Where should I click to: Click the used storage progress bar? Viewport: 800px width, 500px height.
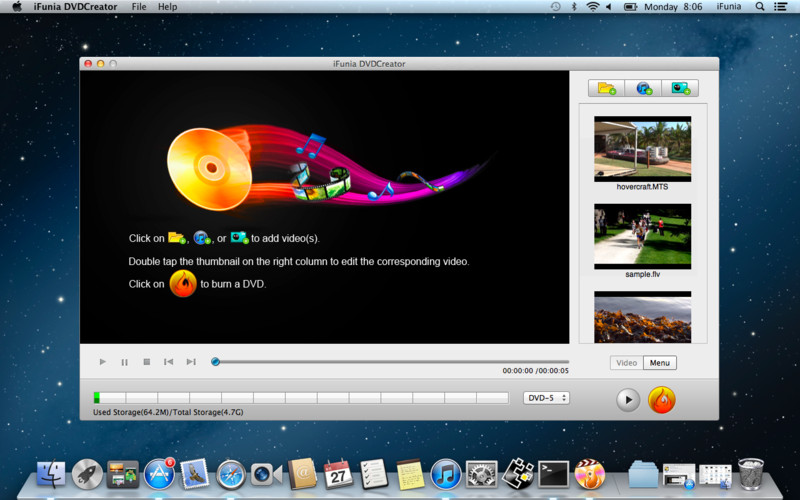coord(301,397)
